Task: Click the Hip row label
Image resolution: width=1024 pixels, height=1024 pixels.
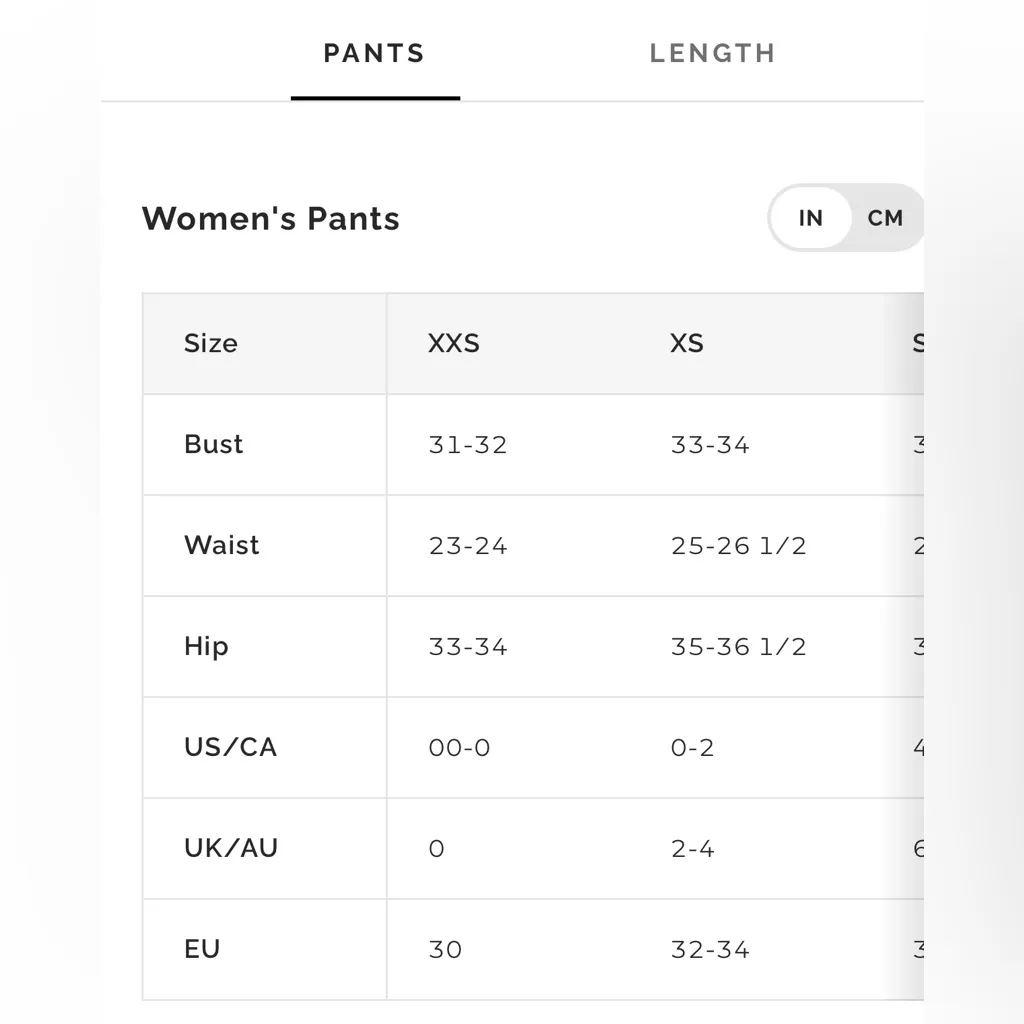Action: tap(205, 646)
